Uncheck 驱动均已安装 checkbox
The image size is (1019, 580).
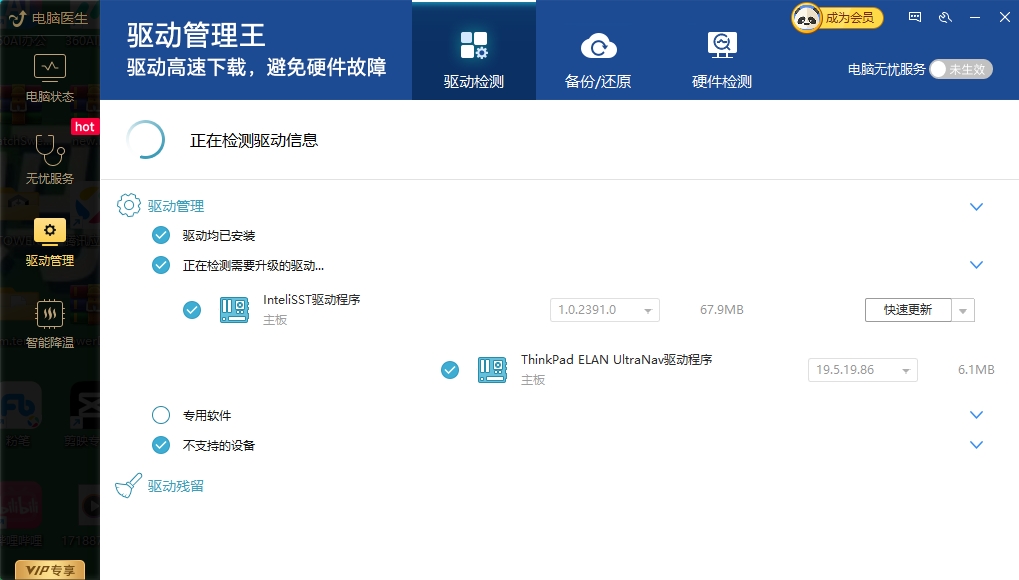click(161, 235)
